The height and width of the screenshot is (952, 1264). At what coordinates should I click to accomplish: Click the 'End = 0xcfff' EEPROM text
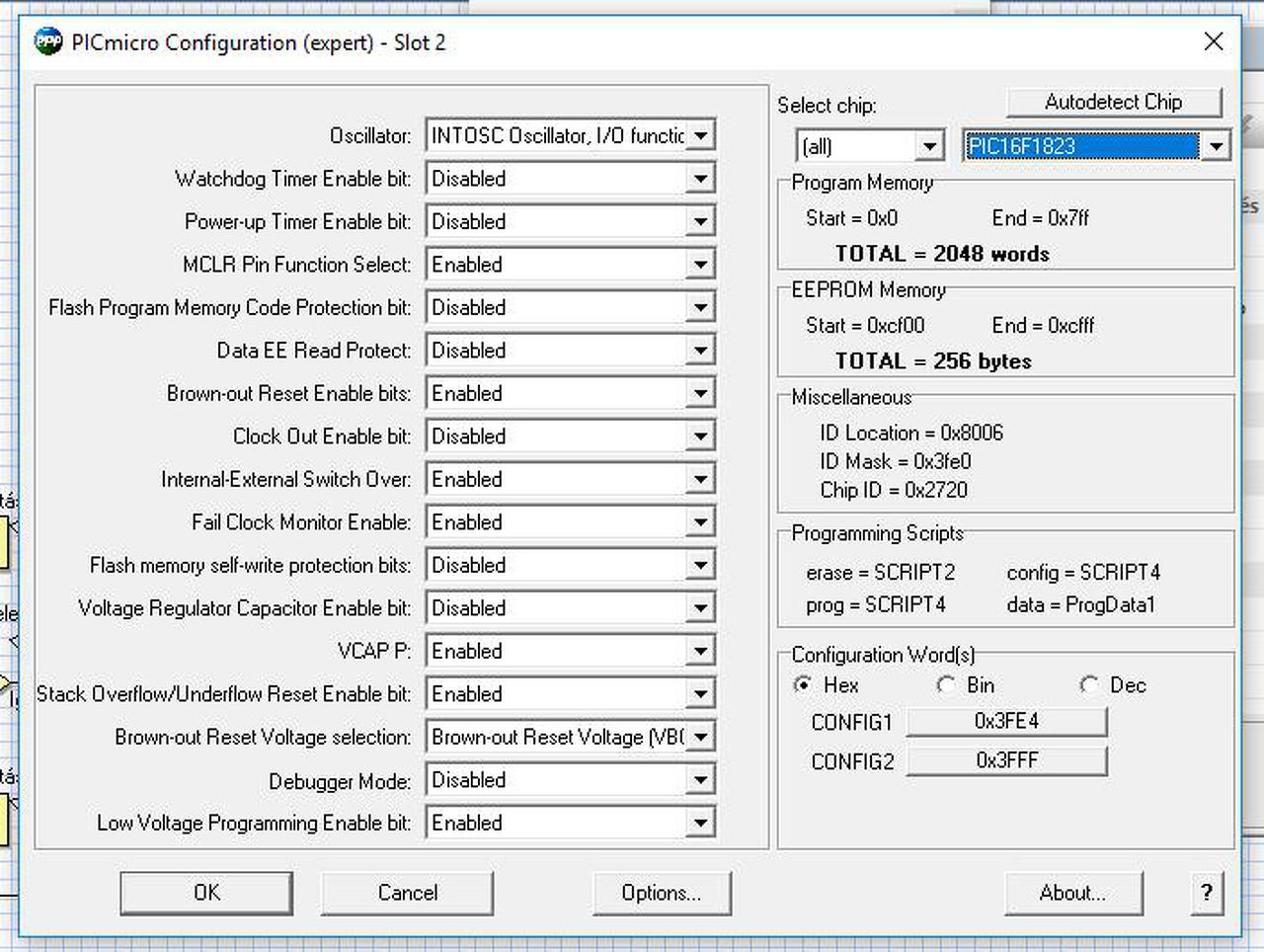coord(1043,325)
